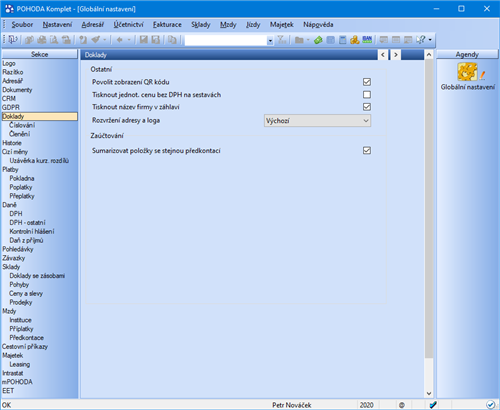This screenshot has width=500, height=410.
Task: Open the Jízdy menu
Action: (x=253, y=24)
